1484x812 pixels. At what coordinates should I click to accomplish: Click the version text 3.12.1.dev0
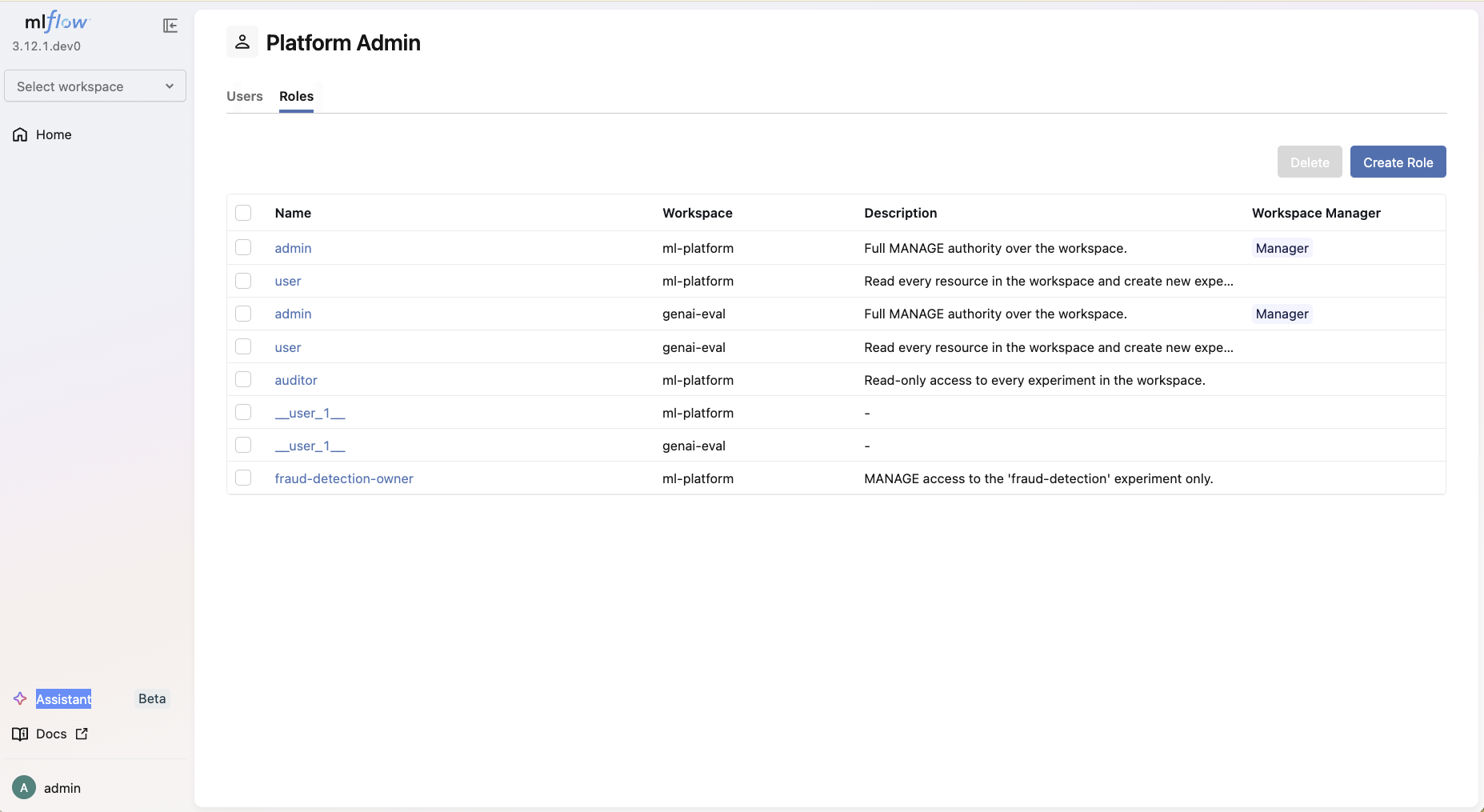click(x=46, y=46)
